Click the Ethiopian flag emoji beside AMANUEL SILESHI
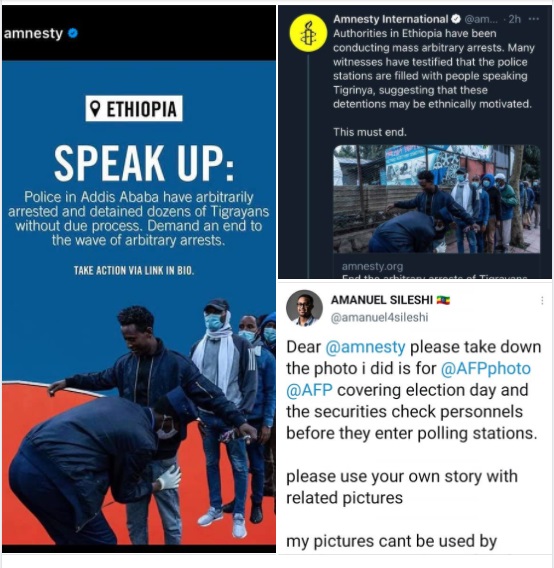Viewport: 554px width, 568px height. tap(443, 300)
